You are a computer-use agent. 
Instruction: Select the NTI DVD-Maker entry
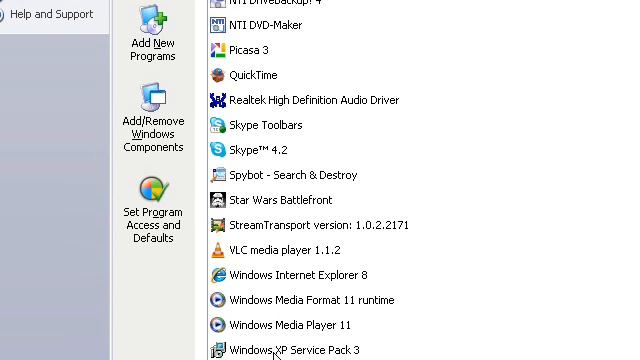pos(266,25)
